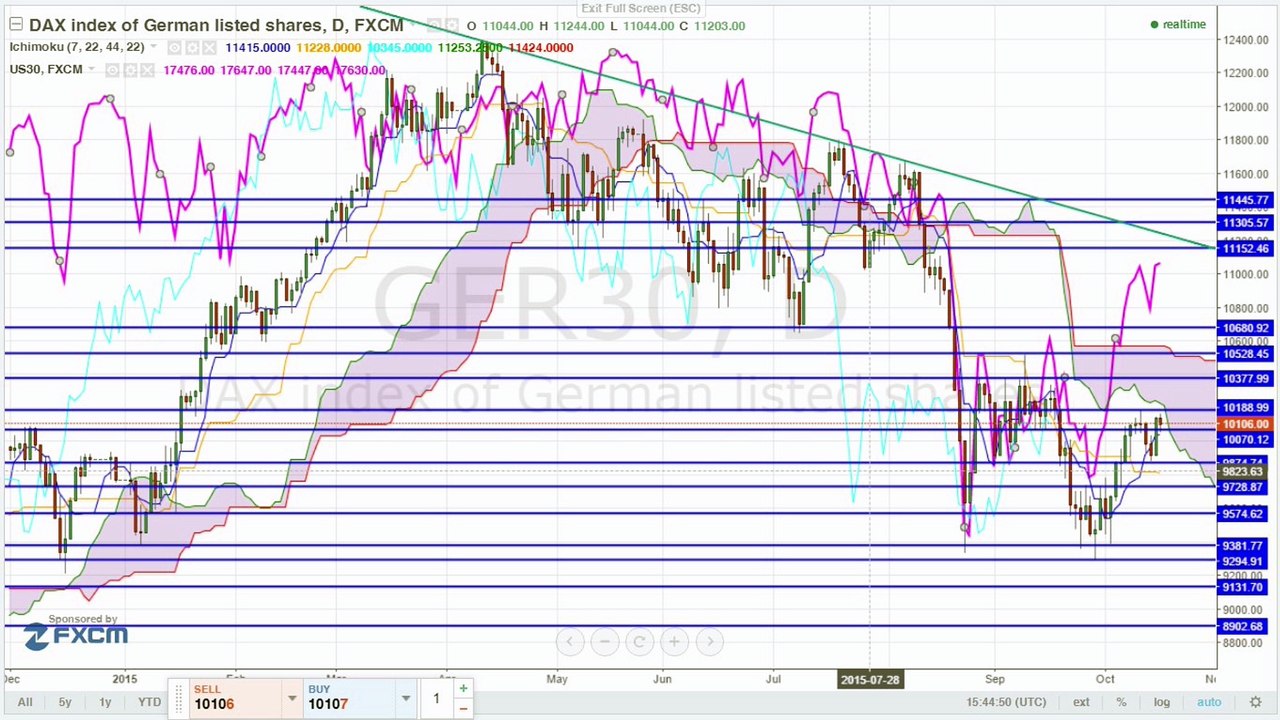The image size is (1280, 720).
Task: Reset the chart view with circular arrow
Action: 639,642
